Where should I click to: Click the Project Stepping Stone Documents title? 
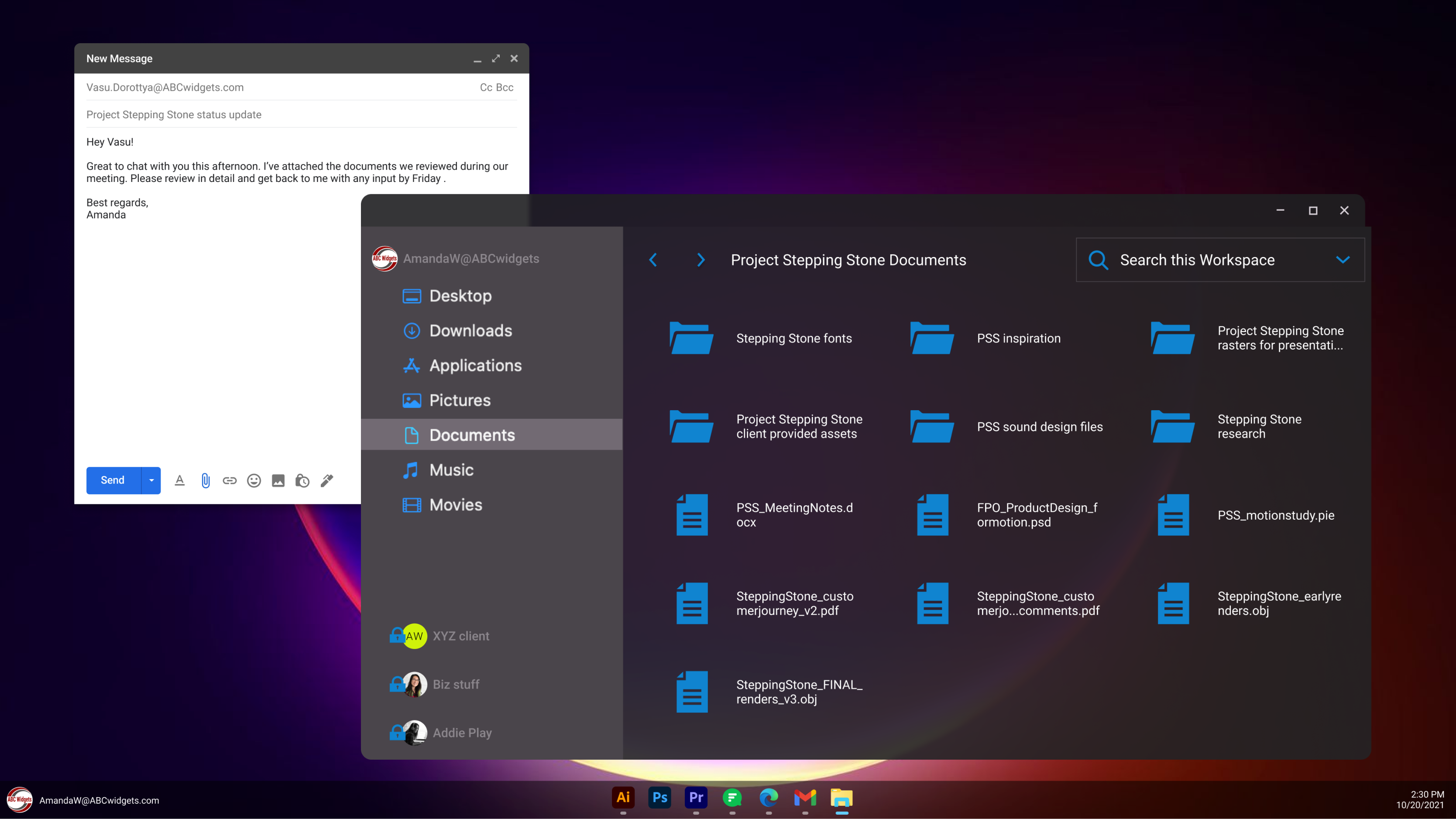coord(848,260)
